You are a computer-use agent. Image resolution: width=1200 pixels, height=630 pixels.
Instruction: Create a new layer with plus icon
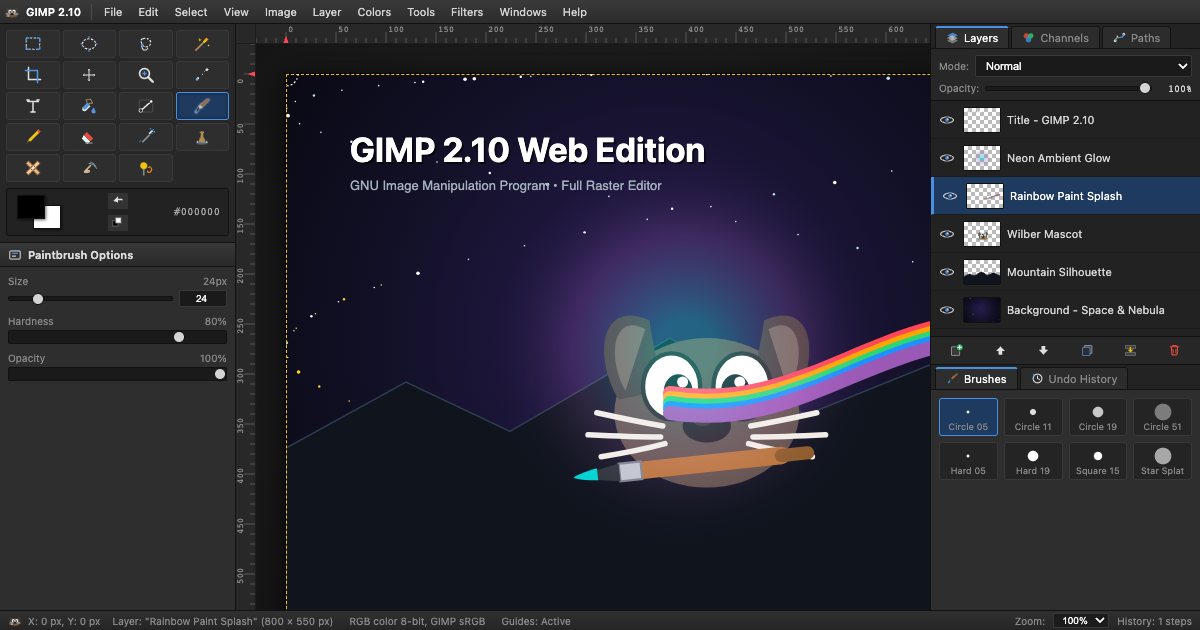[956, 351]
